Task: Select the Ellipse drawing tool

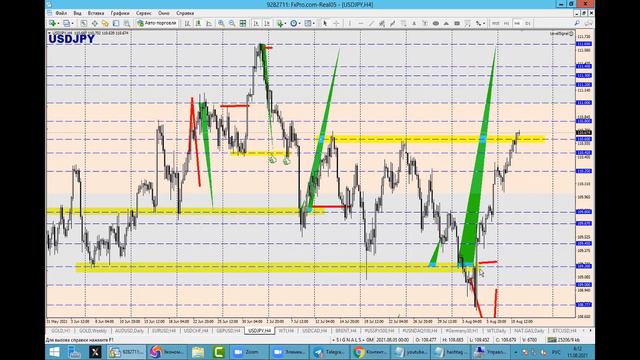Action: point(436,23)
